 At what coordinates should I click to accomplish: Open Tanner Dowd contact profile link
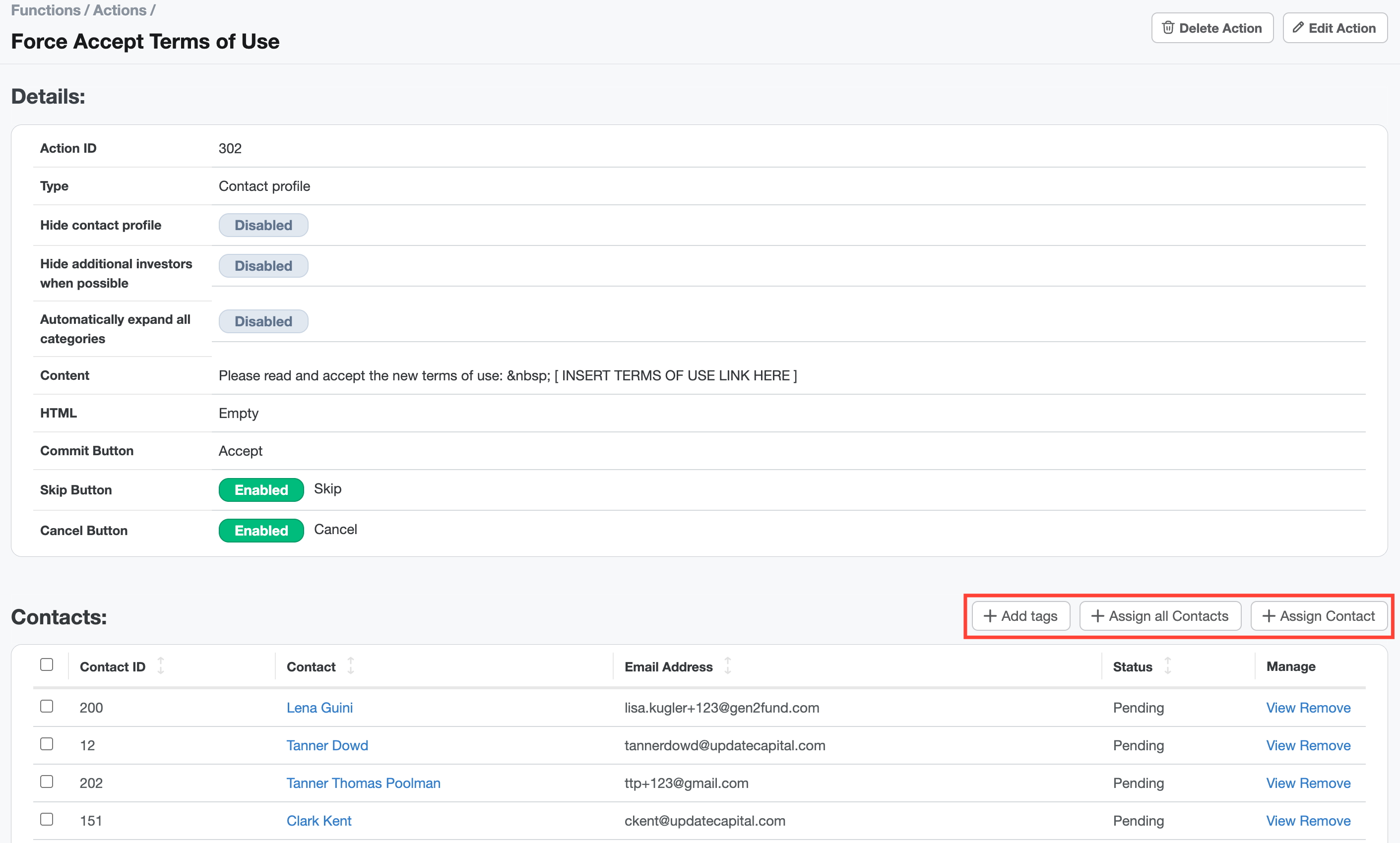(327, 745)
